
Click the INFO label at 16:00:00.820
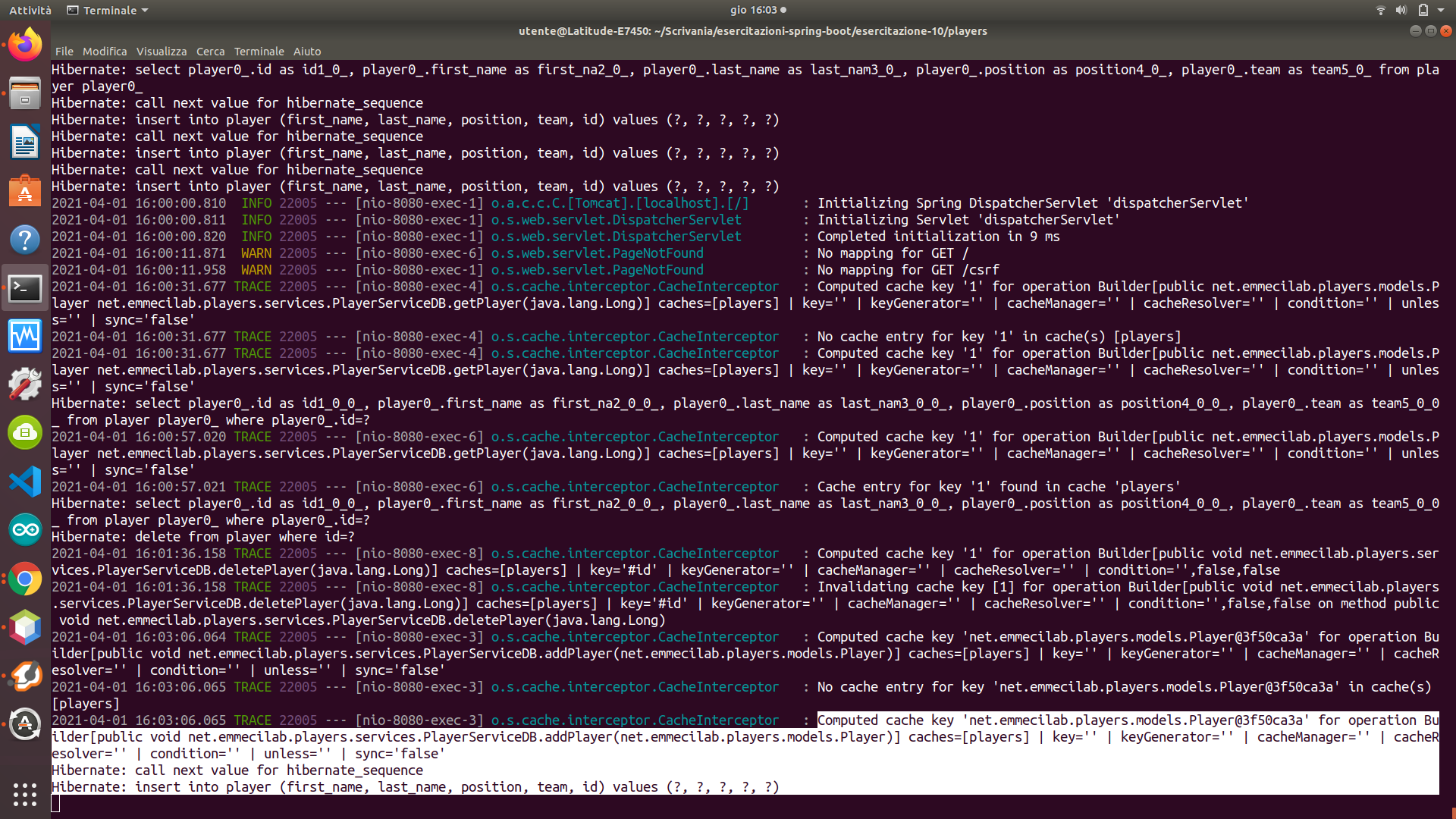pos(256,237)
